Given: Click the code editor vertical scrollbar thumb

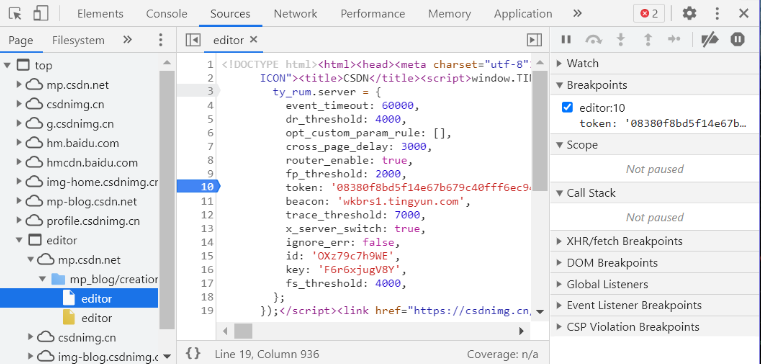Looking at the screenshot, I should [540, 131].
